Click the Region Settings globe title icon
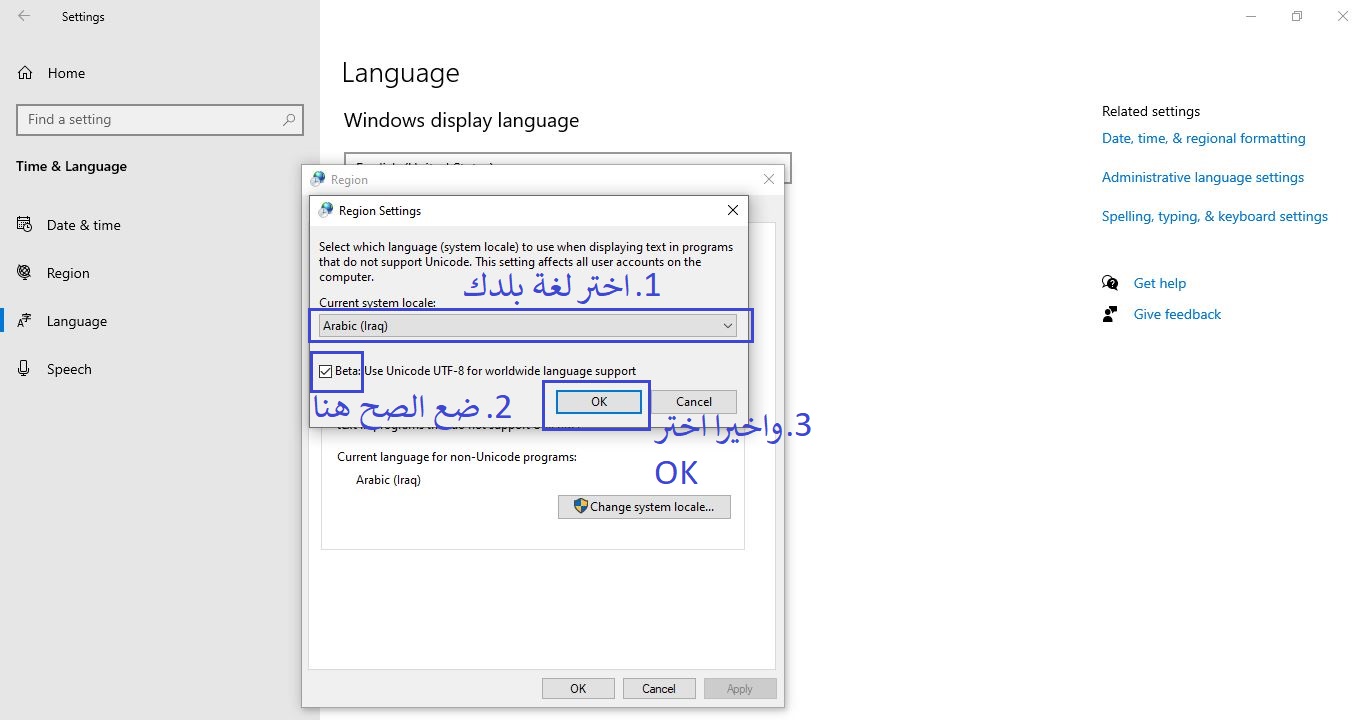 pos(325,210)
